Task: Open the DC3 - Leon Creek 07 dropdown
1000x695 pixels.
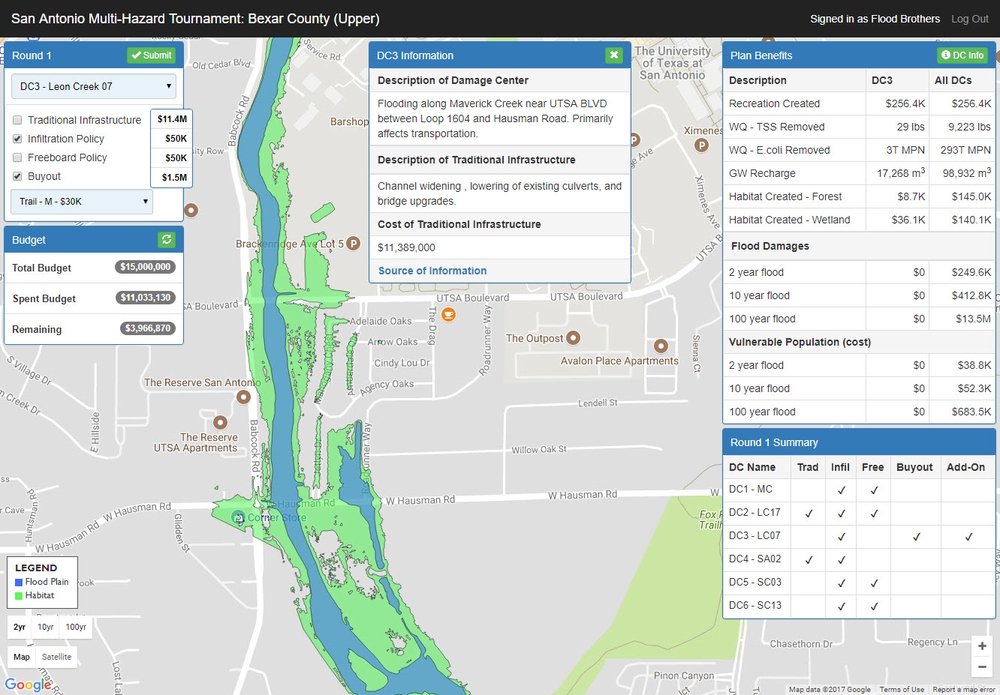Action: tap(93, 87)
